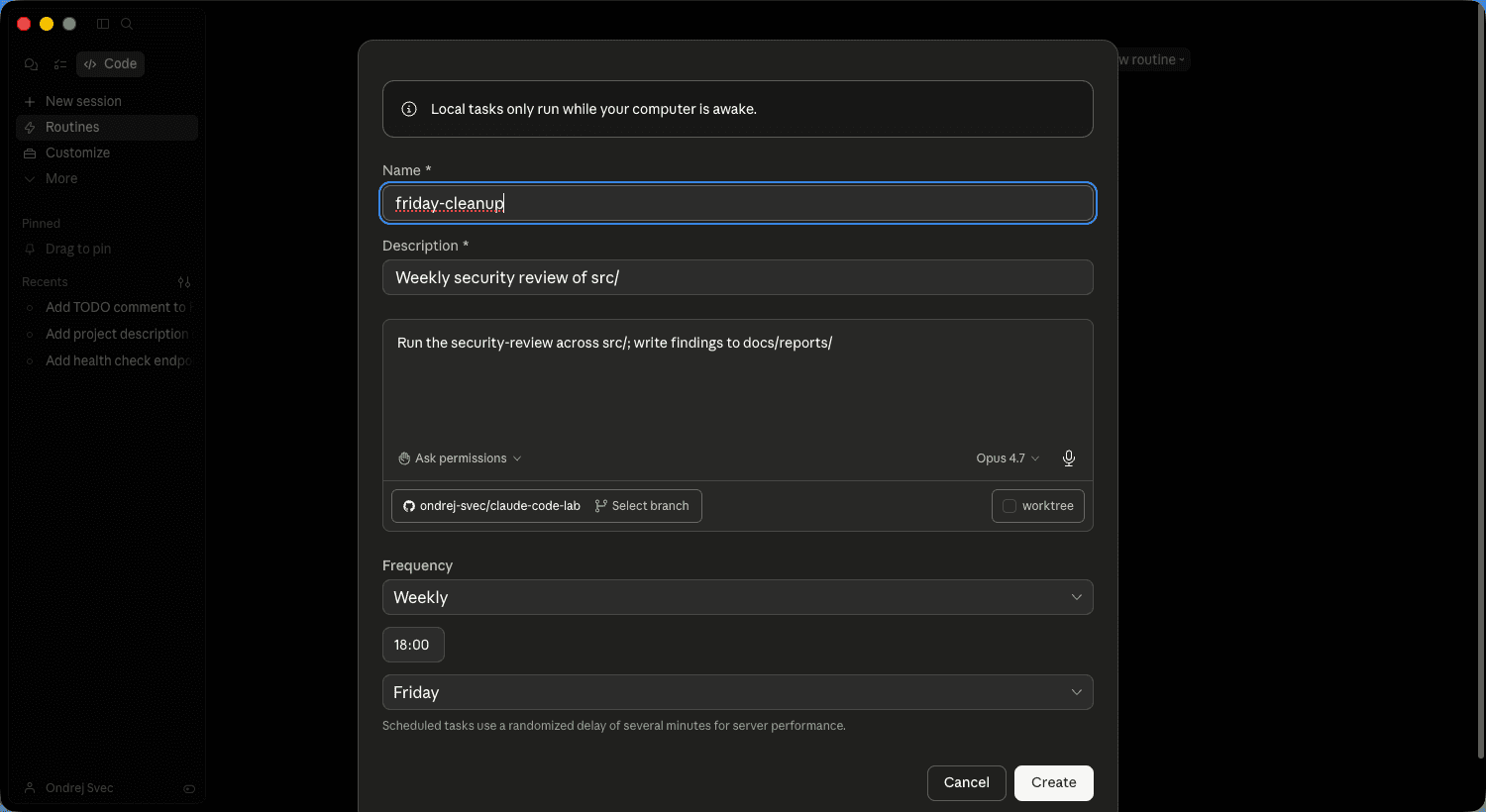
Task: Click the eye toggle near Ondrej Svec
Action: 189,788
